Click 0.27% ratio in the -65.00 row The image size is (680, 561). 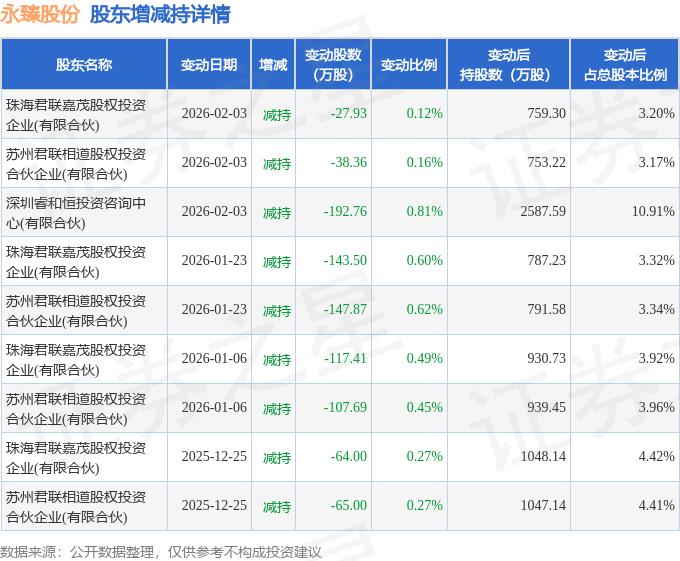[425, 505]
